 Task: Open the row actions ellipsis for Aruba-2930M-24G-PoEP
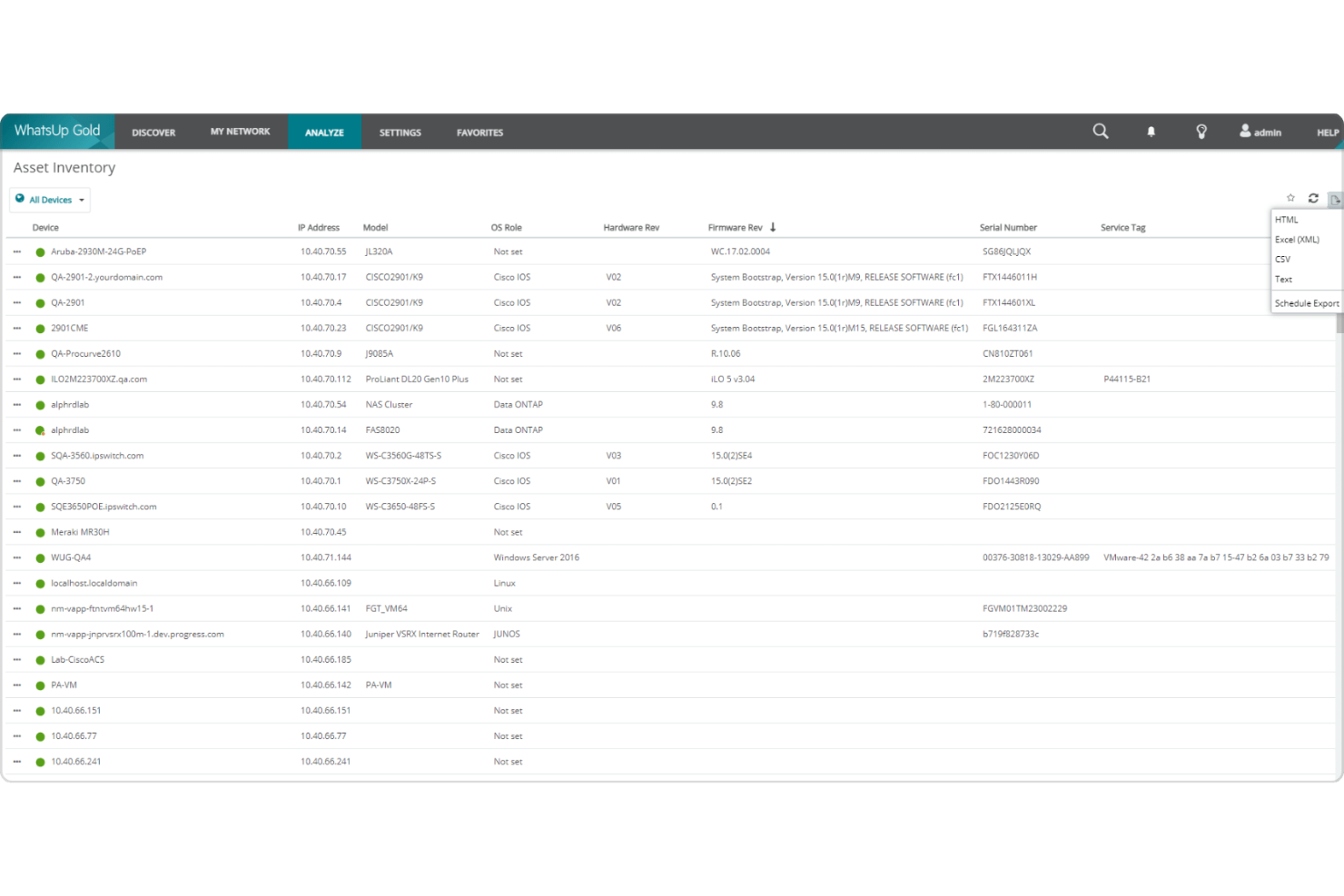(x=15, y=251)
